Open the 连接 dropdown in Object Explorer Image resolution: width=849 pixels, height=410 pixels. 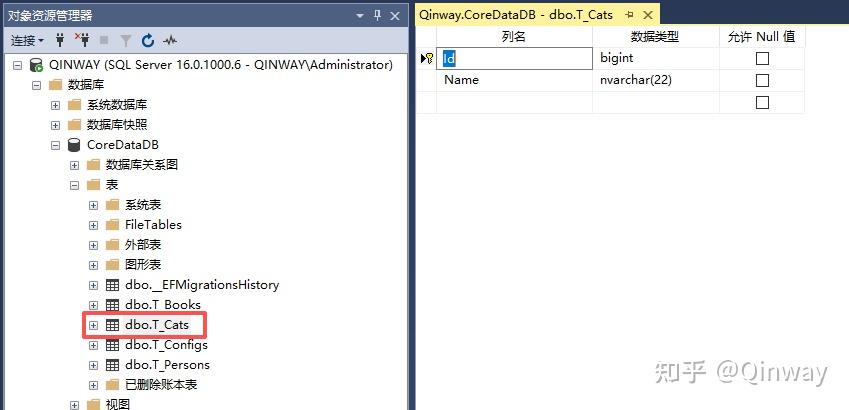pos(27,41)
